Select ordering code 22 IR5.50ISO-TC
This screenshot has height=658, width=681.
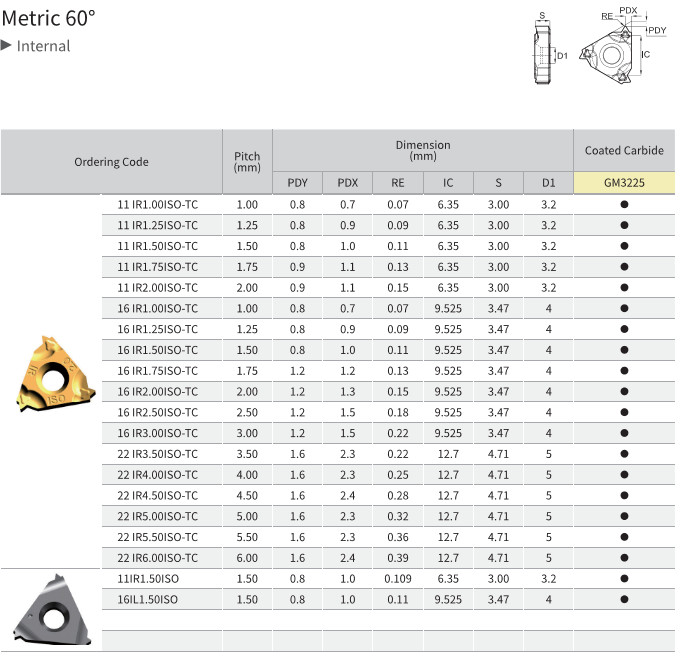[158, 537]
